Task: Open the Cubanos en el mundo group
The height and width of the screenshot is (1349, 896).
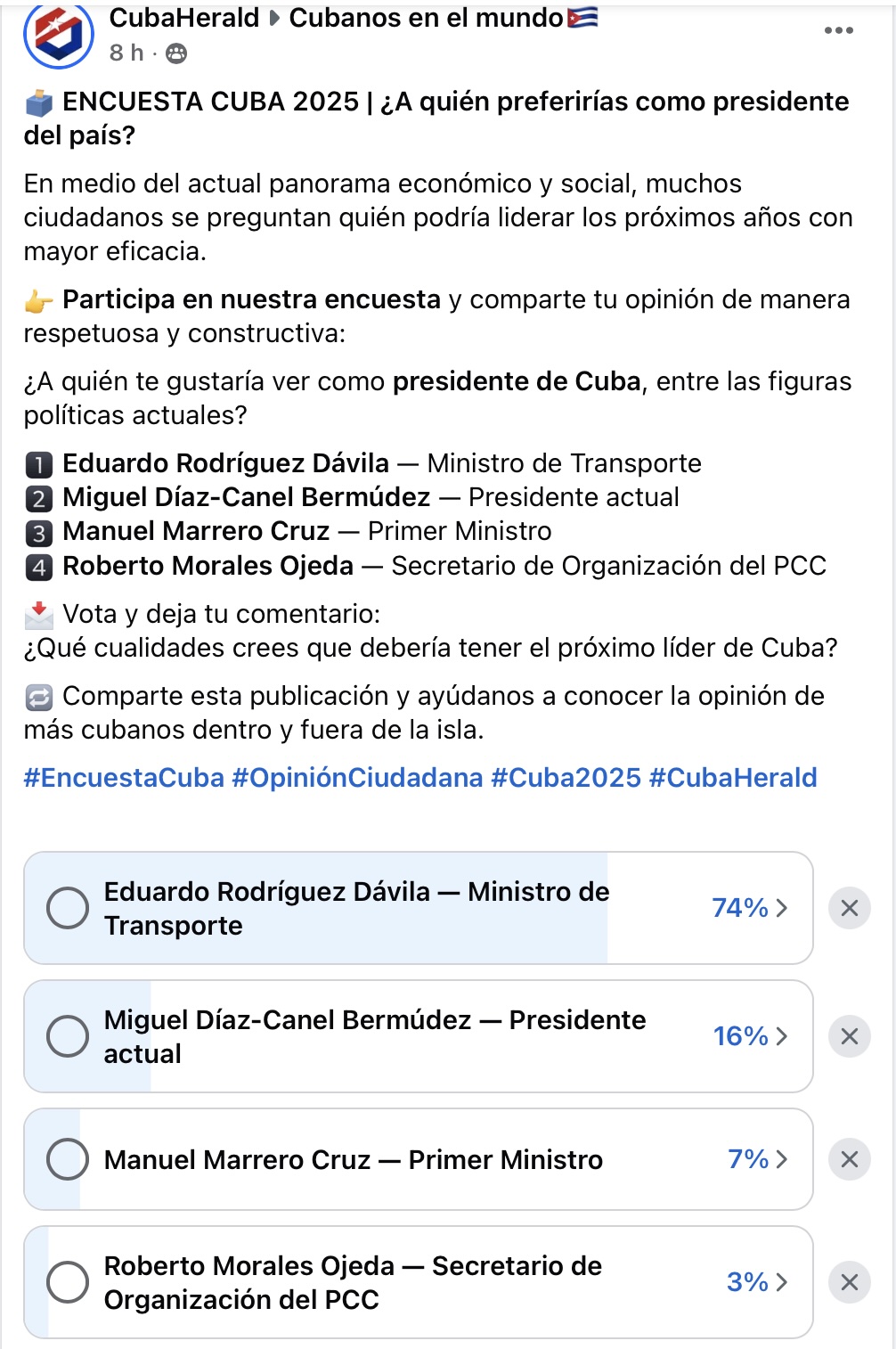Action: click(x=427, y=18)
